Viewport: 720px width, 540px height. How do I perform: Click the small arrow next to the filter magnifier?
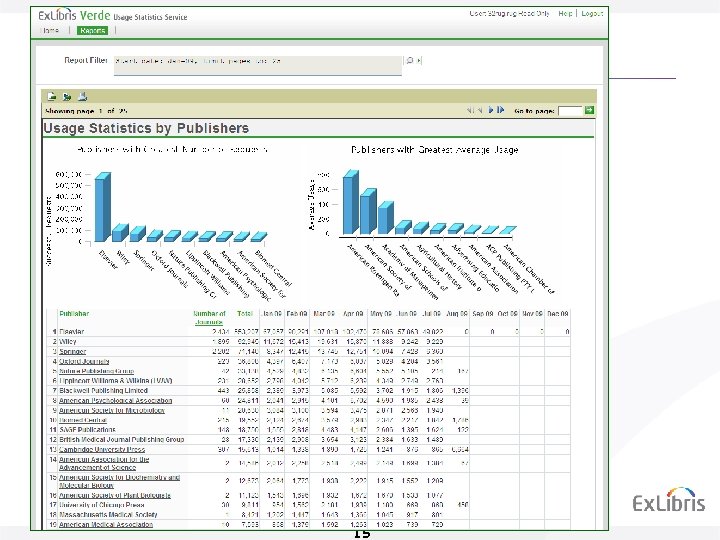pos(419,60)
